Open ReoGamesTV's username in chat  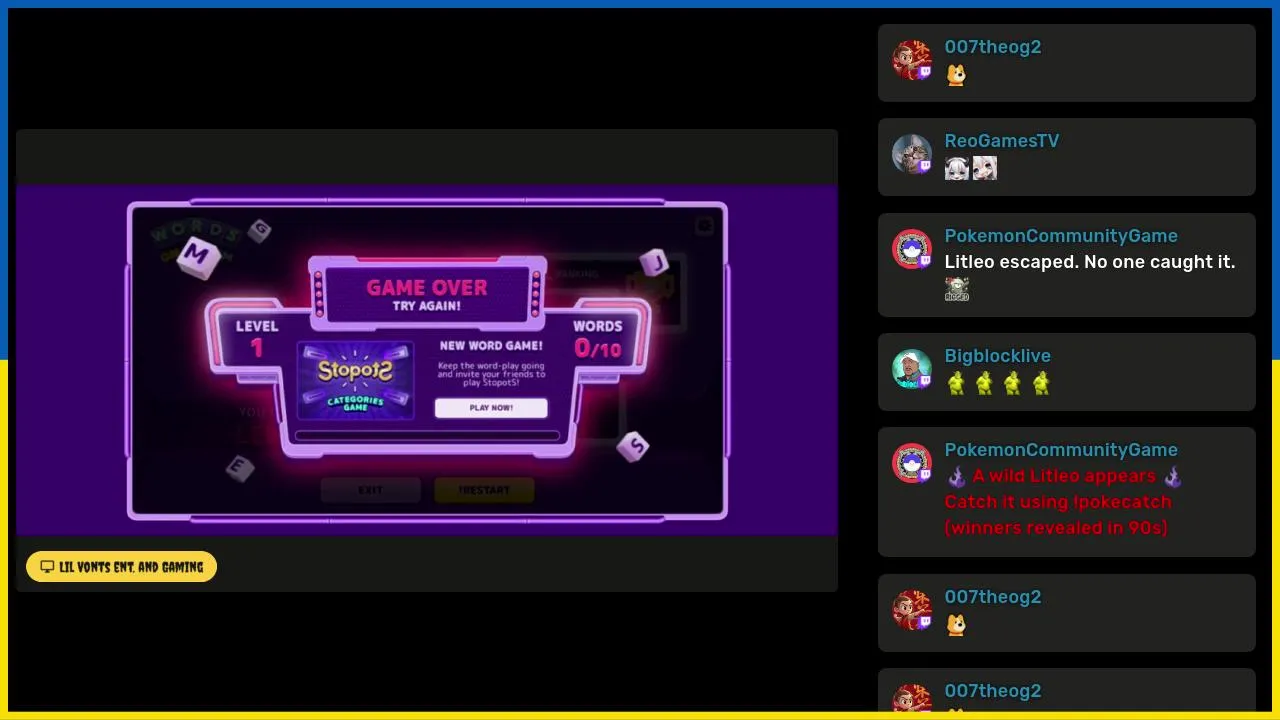1001,141
